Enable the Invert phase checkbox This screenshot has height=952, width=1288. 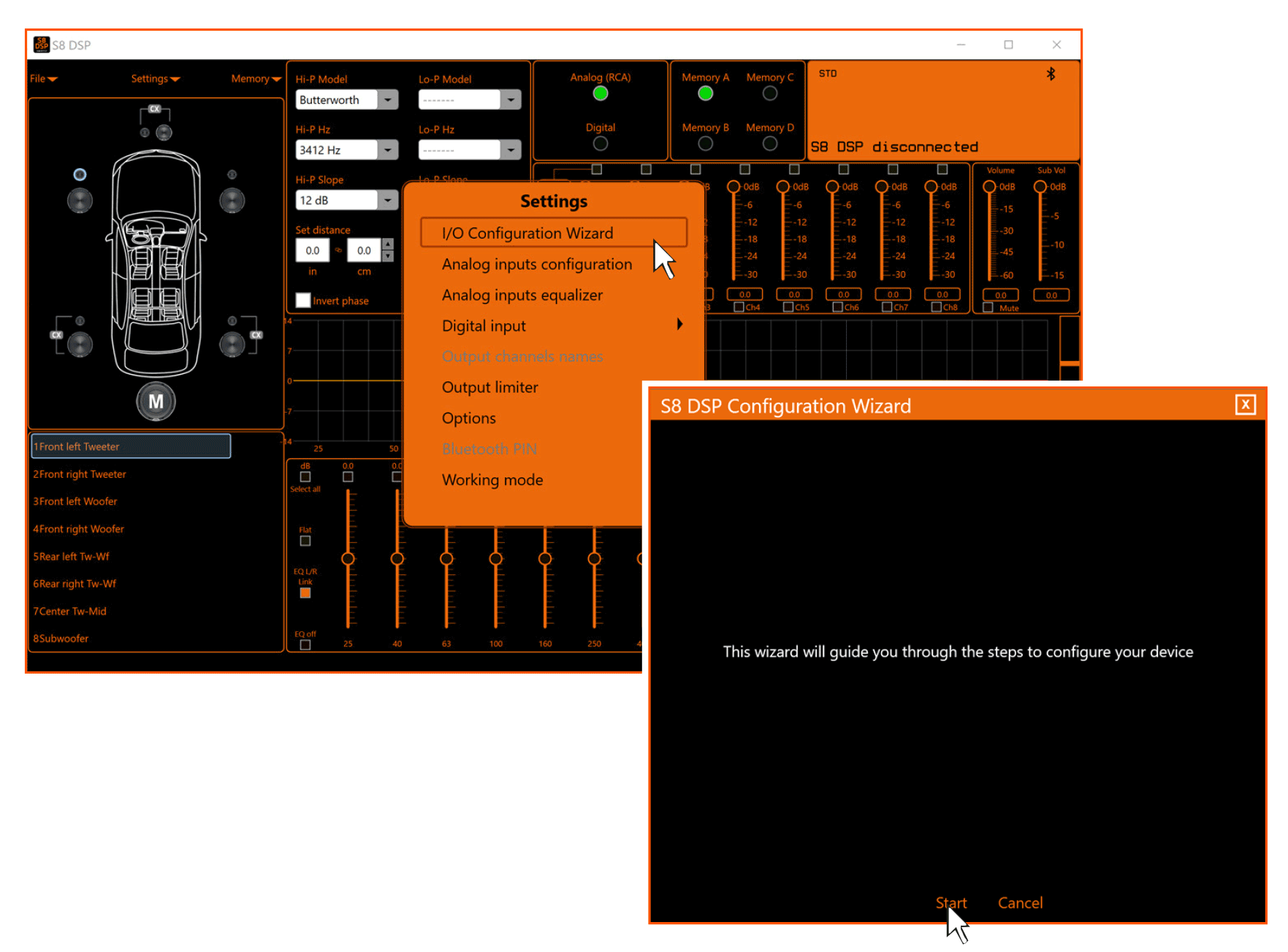click(303, 300)
